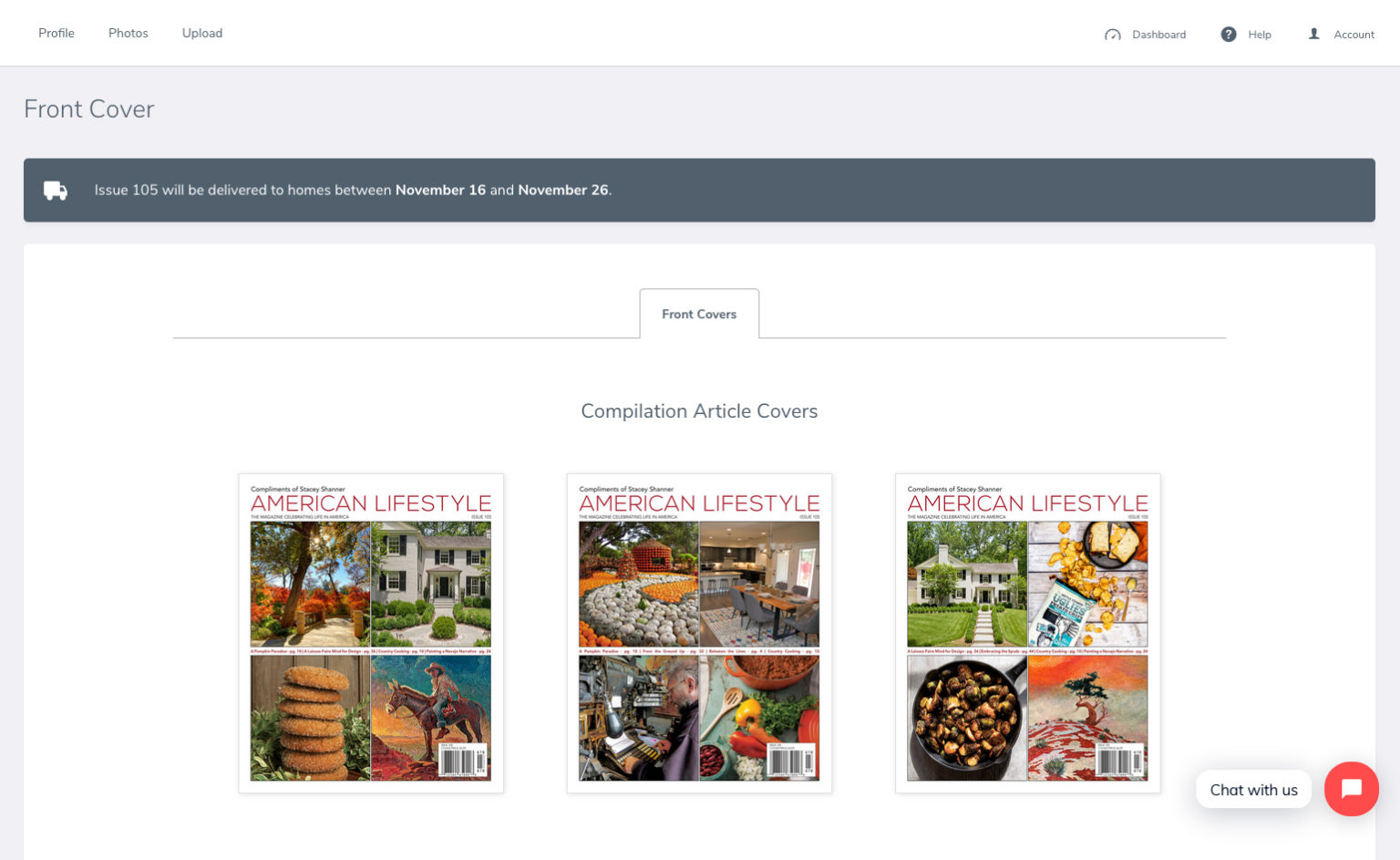The image size is (1400, 860).
Task: Click the Dashboard text link
Action: tap(1158, 35)
